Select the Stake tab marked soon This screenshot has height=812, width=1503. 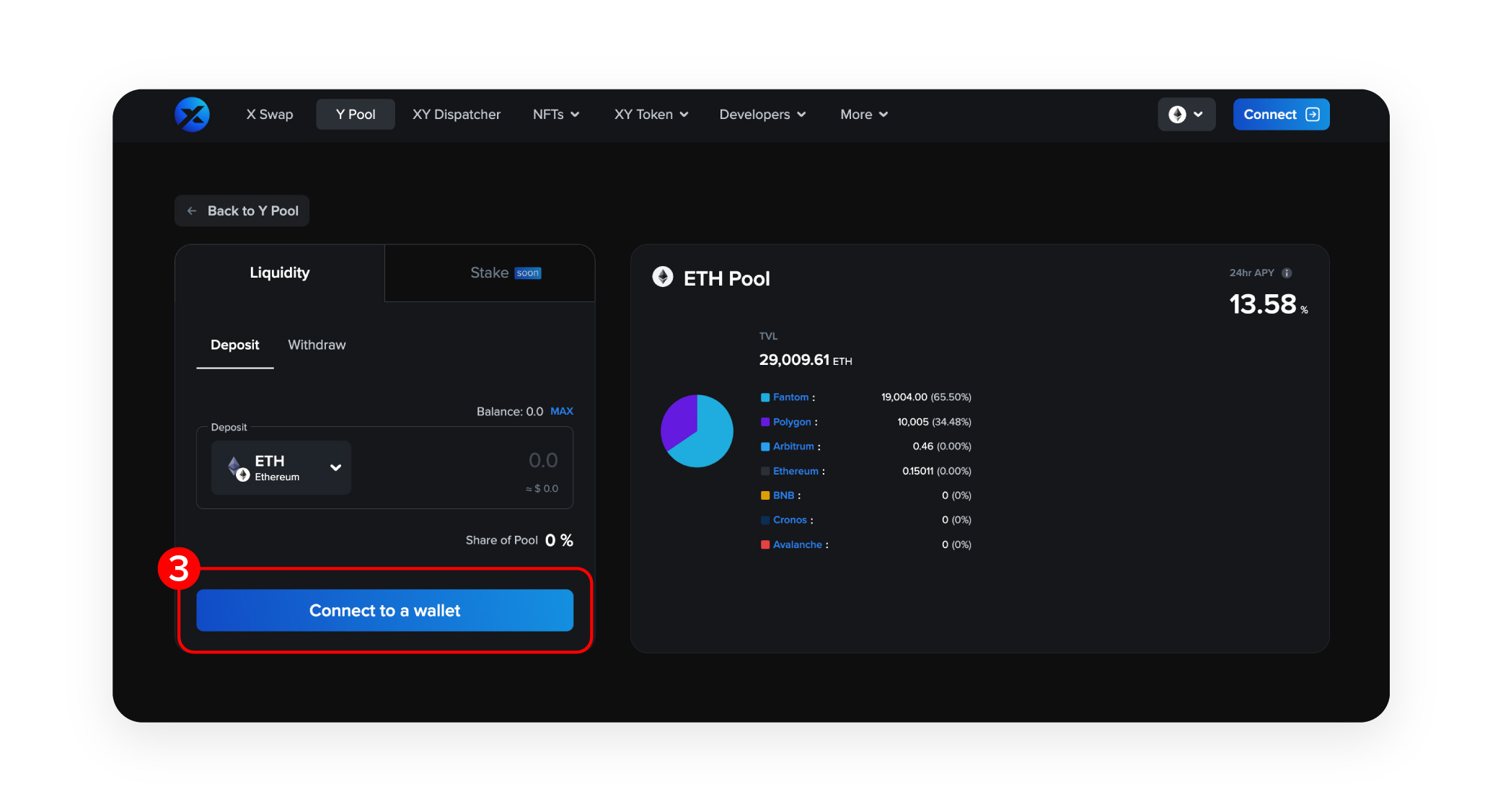click(489, 273)
